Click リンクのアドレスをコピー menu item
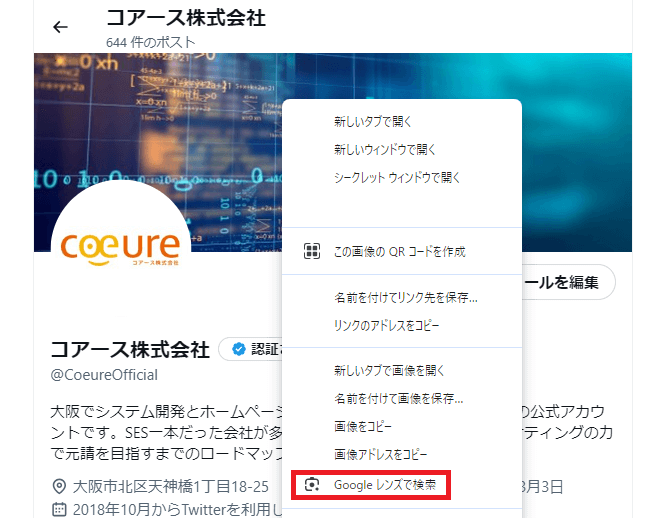655x518 pixels. (x=386, y=325)
